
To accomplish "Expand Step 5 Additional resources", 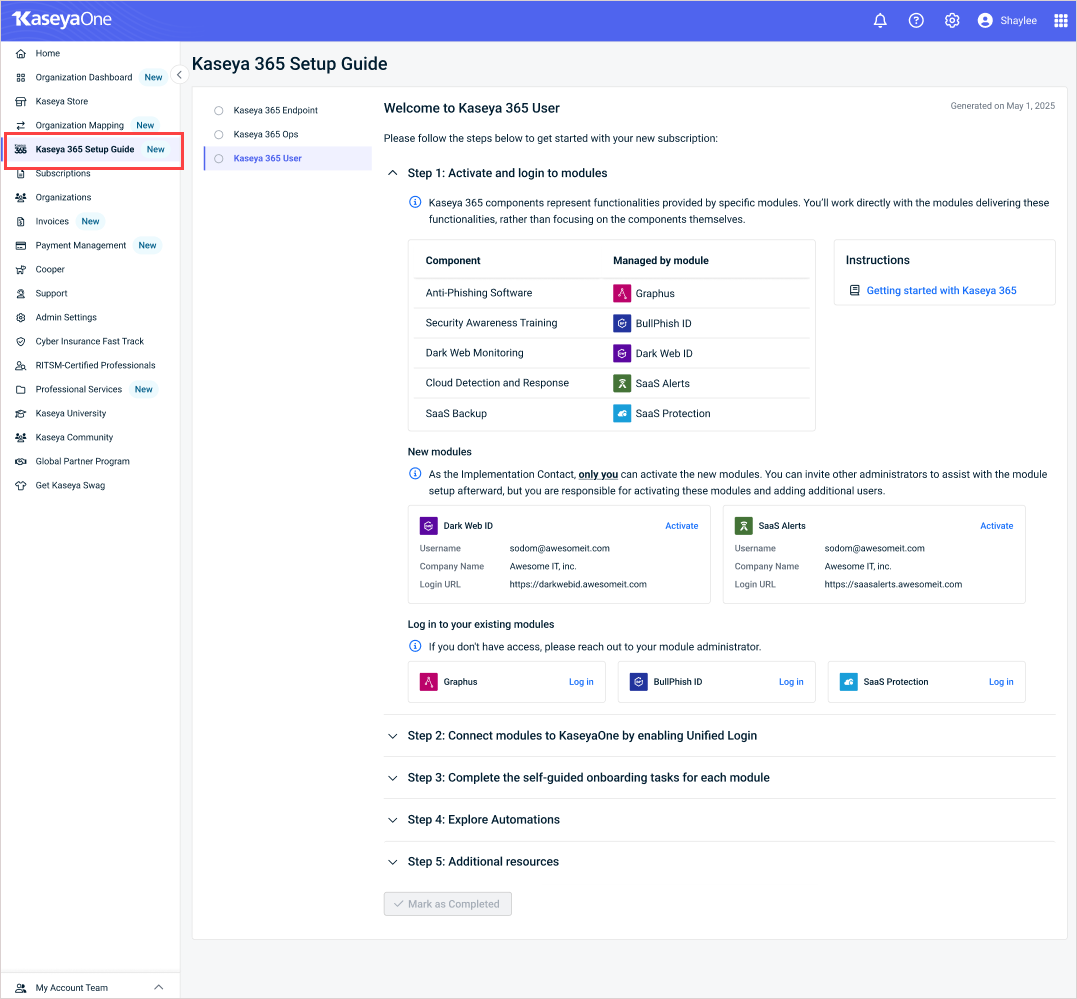I will (x=392, y=862).
